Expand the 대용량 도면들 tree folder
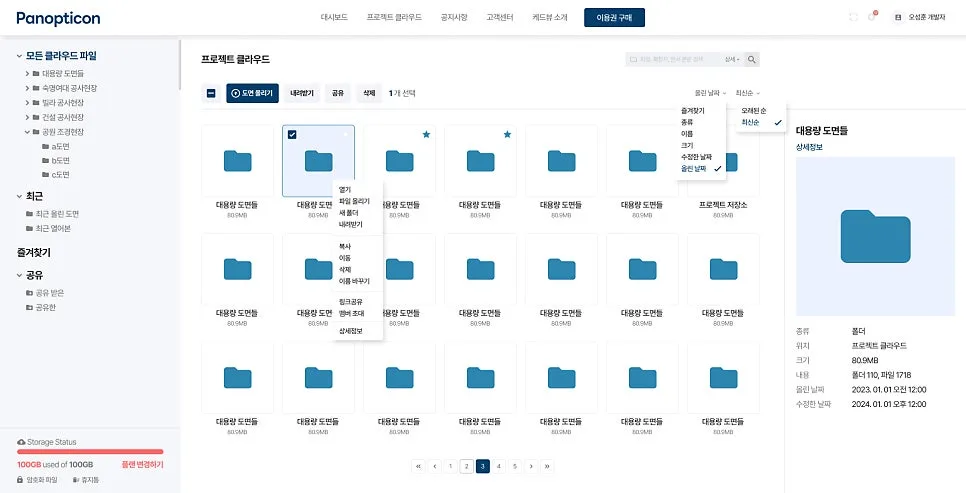Viewport: 966px width, 493px height. coord(27,73)
